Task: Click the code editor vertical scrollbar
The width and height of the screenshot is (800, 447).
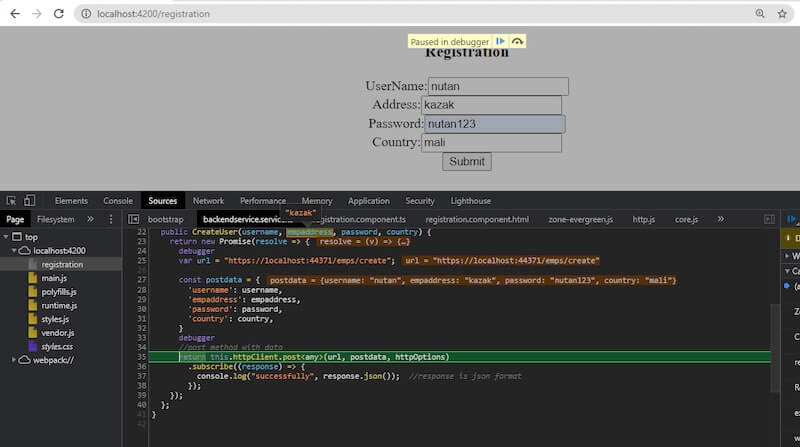Action: coord(775,347)
